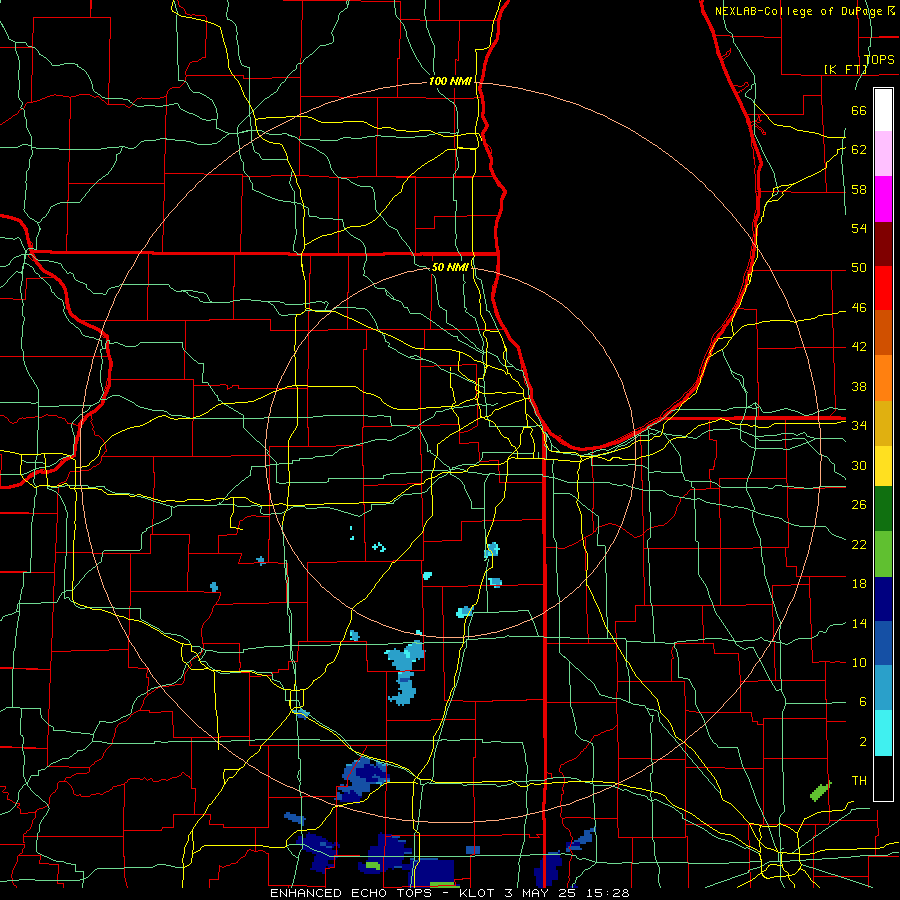900x900 pixels.
Task: Click the 18 legend value
Action: pos(859,584)
